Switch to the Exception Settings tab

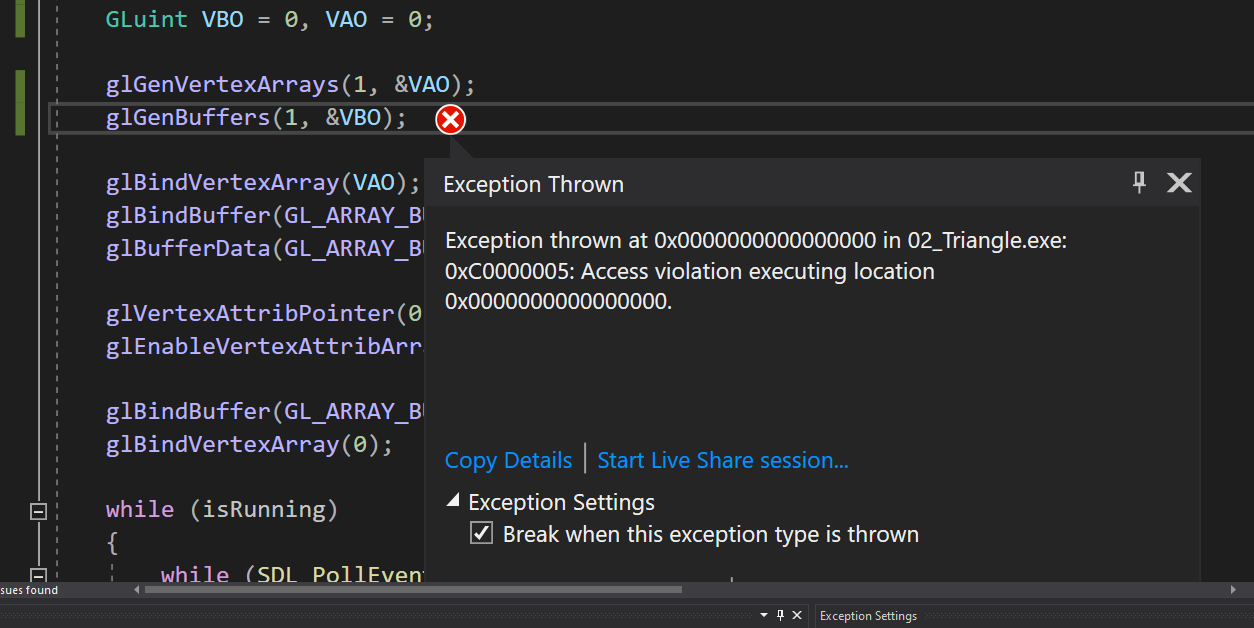pyautogui.click(x=868, y=615)
